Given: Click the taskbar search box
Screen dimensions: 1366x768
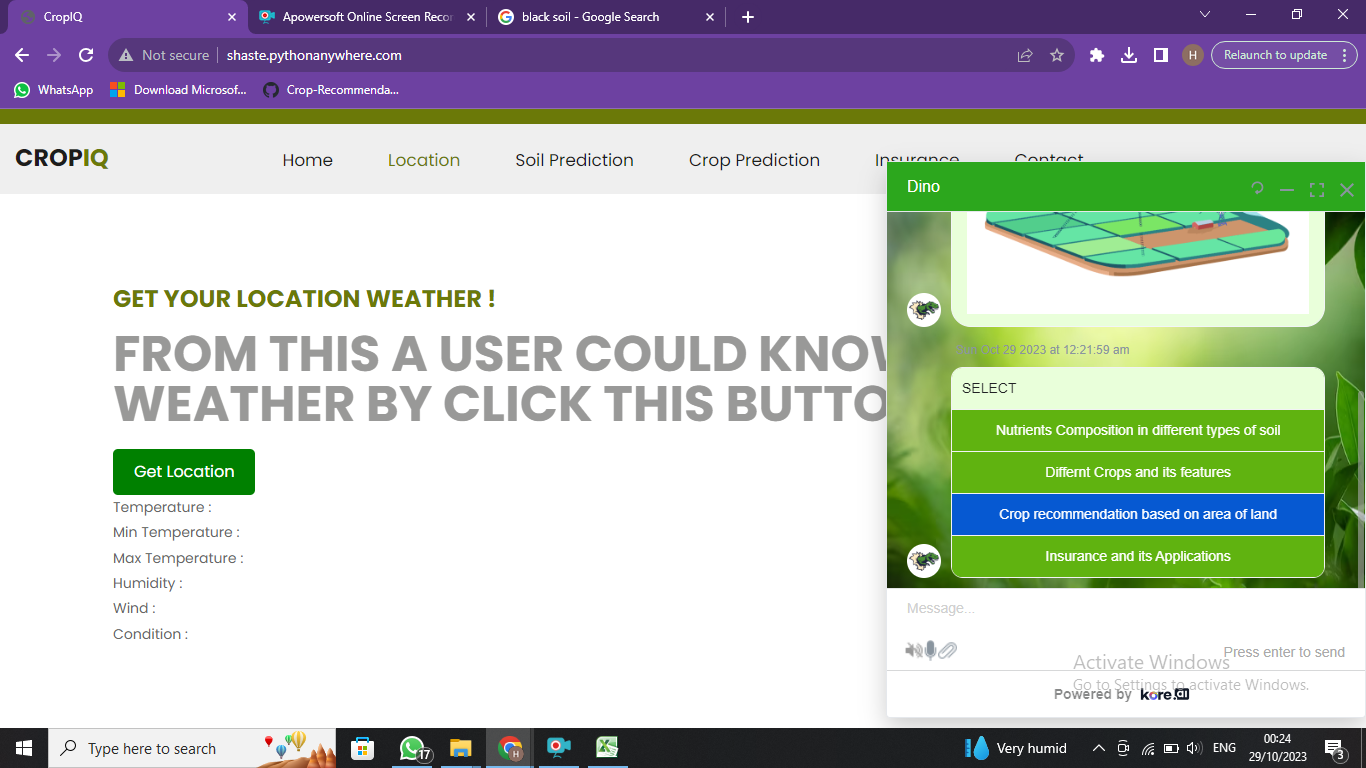Looking at the screenshot, I should (x=192, y=748).
